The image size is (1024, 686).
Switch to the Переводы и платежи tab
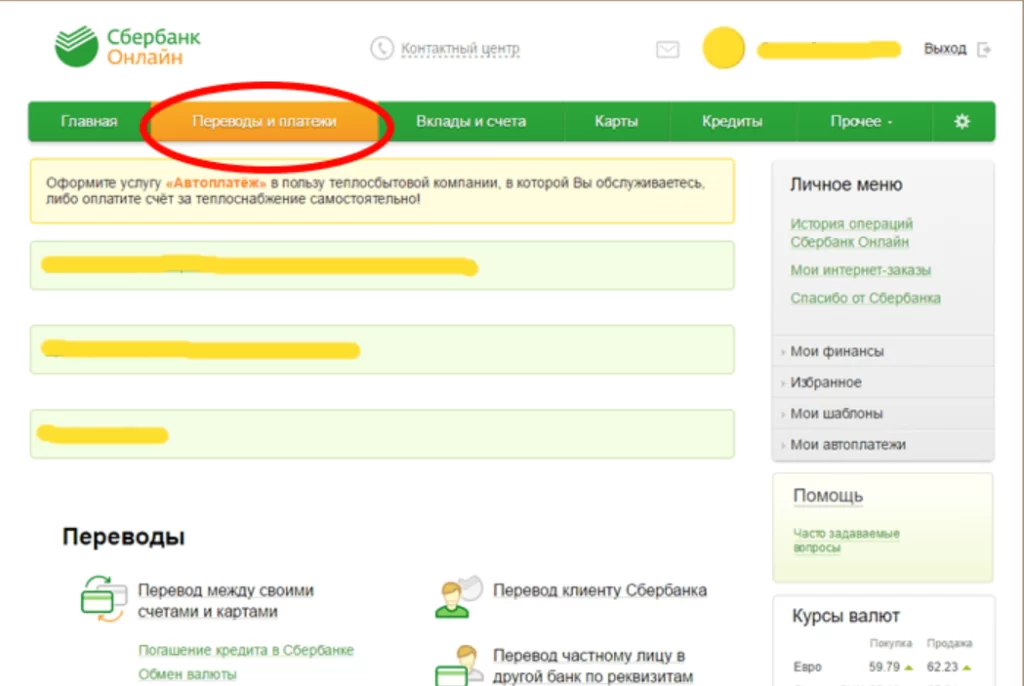pos(264,121)
